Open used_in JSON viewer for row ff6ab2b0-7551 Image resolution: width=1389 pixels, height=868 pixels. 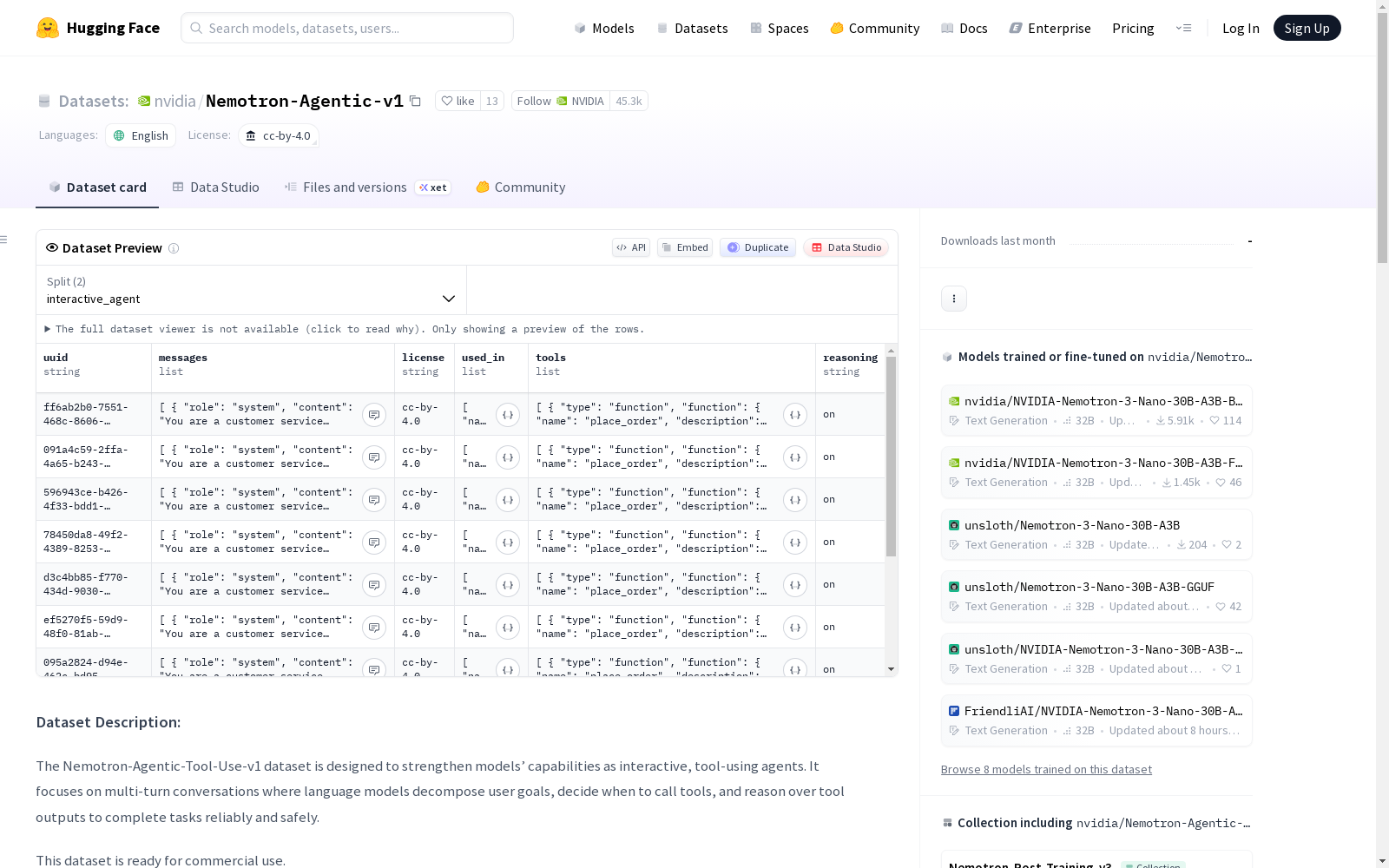click(x=508, y=415)
